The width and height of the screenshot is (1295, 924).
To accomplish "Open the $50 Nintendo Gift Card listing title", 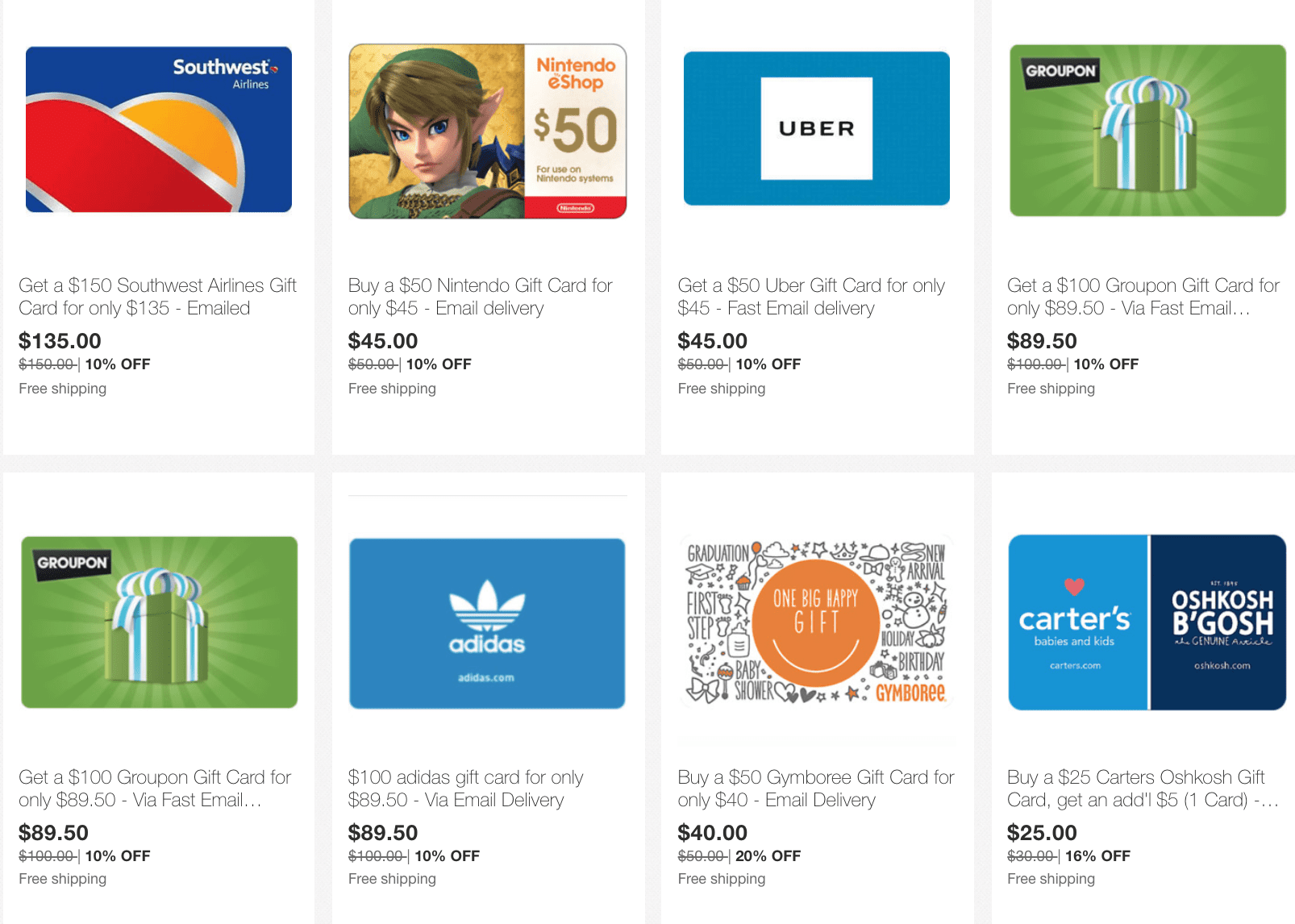I will (x=481, y=297).
